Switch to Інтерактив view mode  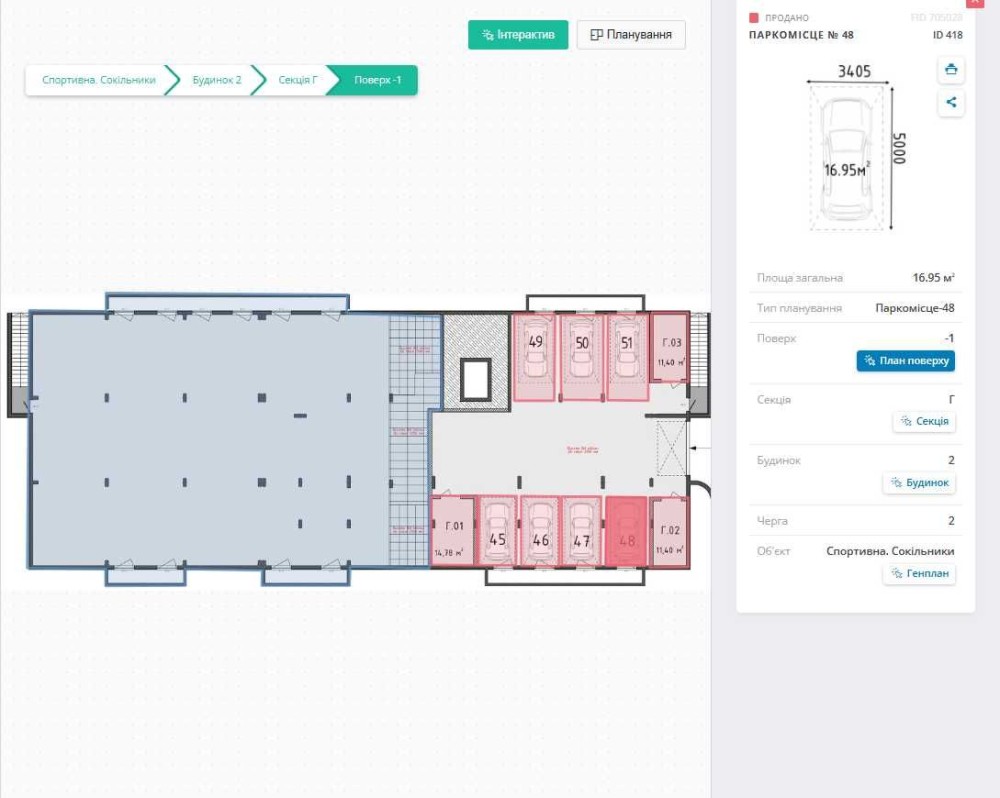518,34
